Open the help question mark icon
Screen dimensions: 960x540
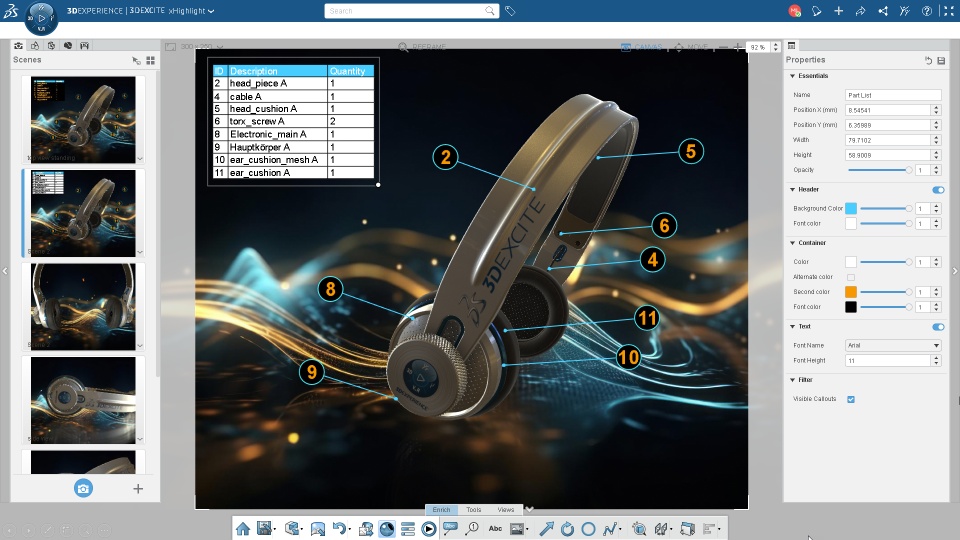(x=927, y=11)
